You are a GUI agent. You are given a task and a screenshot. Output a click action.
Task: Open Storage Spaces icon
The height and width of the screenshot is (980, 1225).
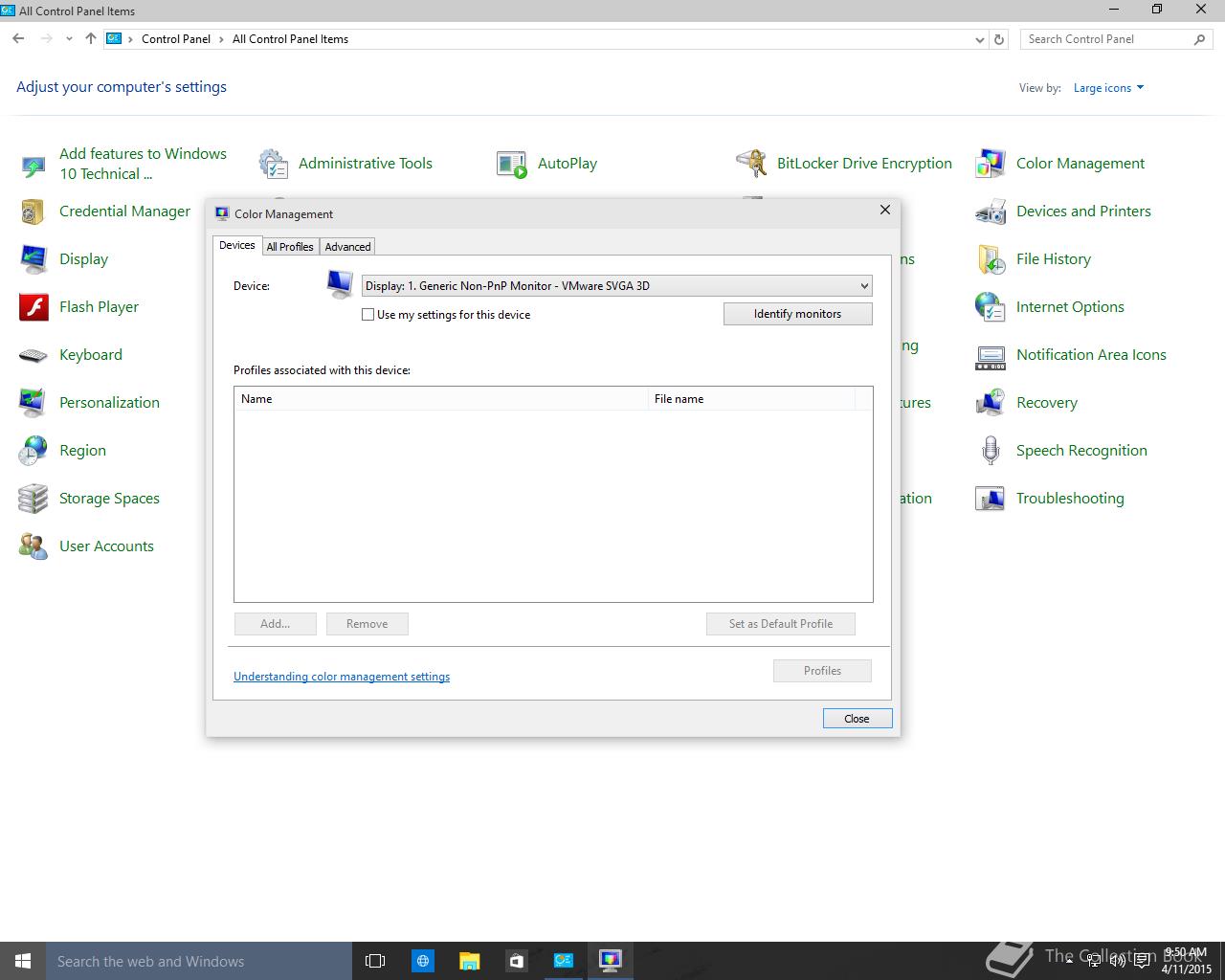(x=33, y=499)
